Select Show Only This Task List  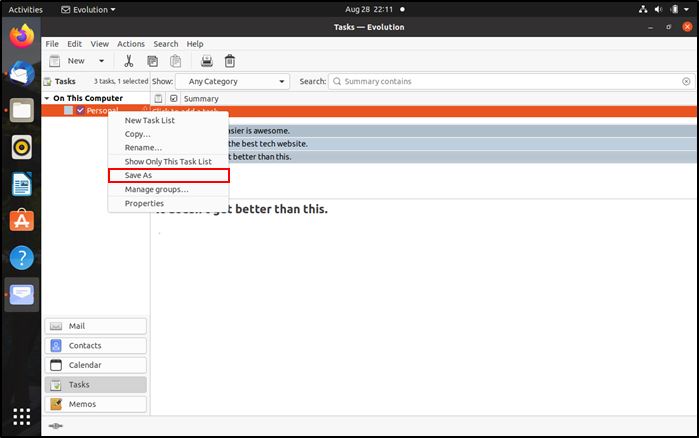pyautogui.click(x=169, y=161)
